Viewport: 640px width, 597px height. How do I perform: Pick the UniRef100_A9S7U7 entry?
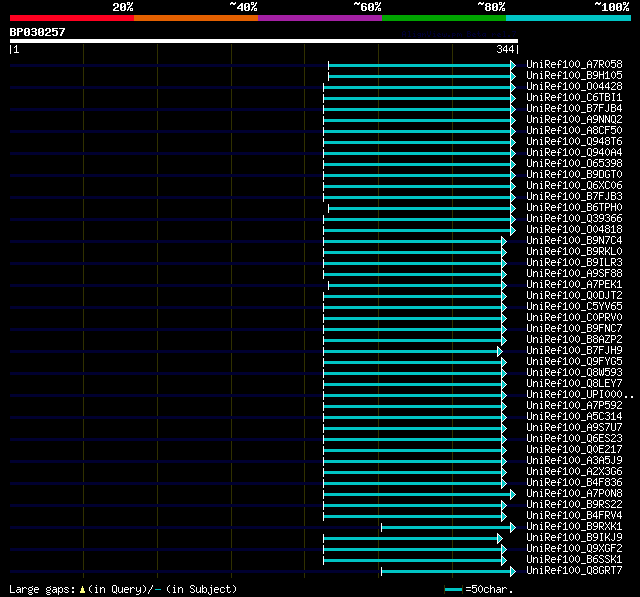tap(574, 428)
